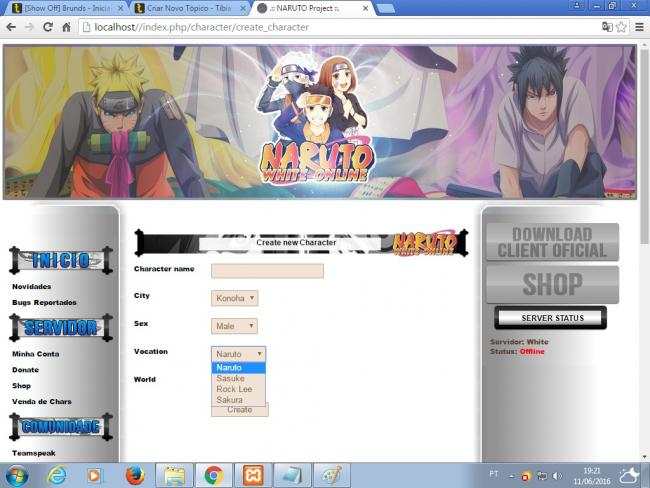Open the Bugs Reportados link
This screenshot has height=488, width=650.
click(44, 302)
